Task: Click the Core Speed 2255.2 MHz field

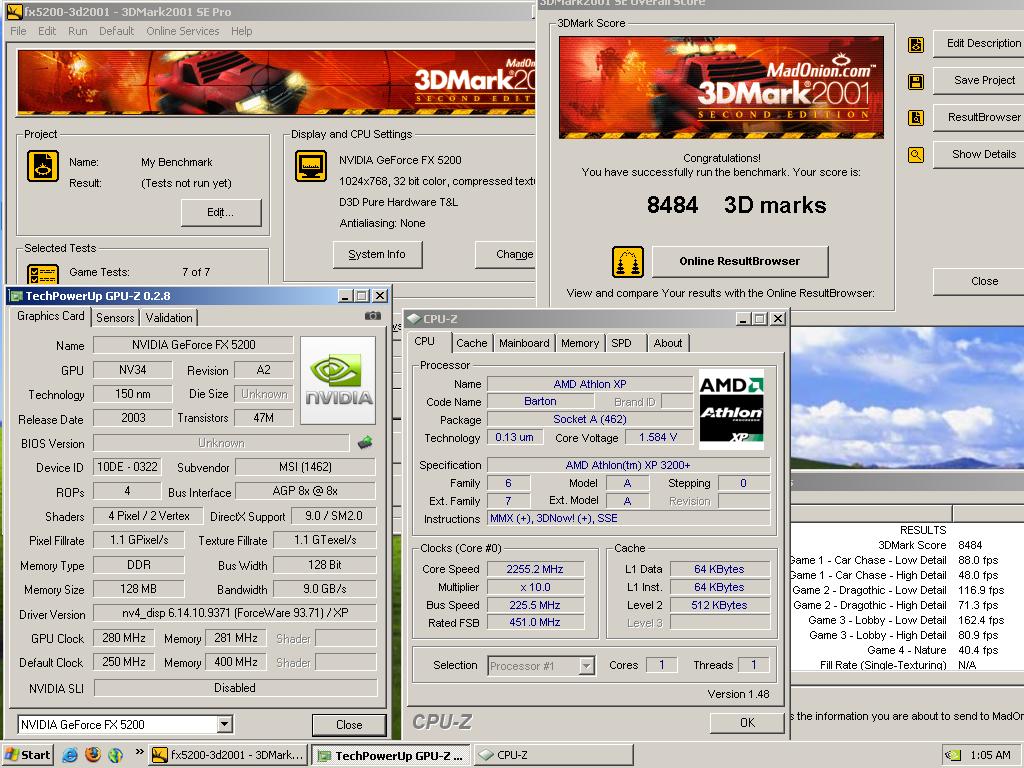Action: coord(535,569)
